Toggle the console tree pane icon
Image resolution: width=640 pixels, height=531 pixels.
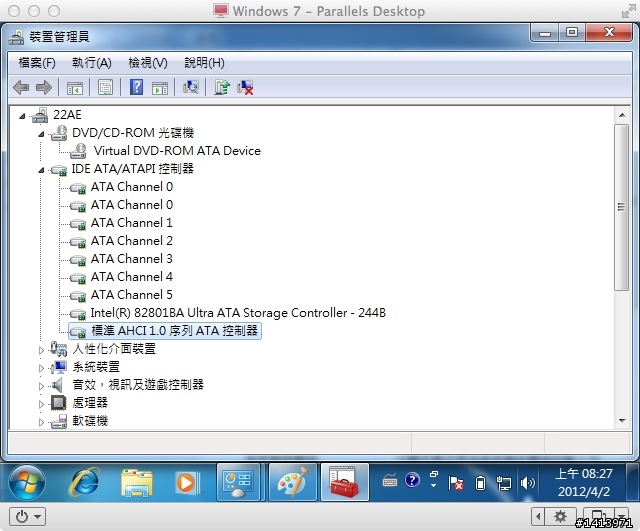pyautogui.click(x=75, y=87)
